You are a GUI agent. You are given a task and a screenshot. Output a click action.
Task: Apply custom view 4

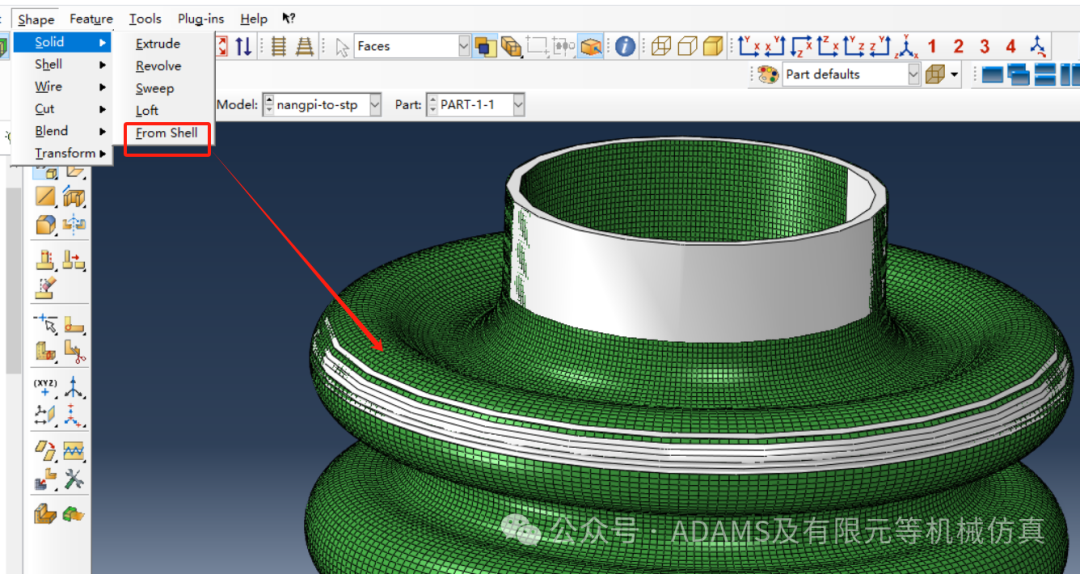1010,46
